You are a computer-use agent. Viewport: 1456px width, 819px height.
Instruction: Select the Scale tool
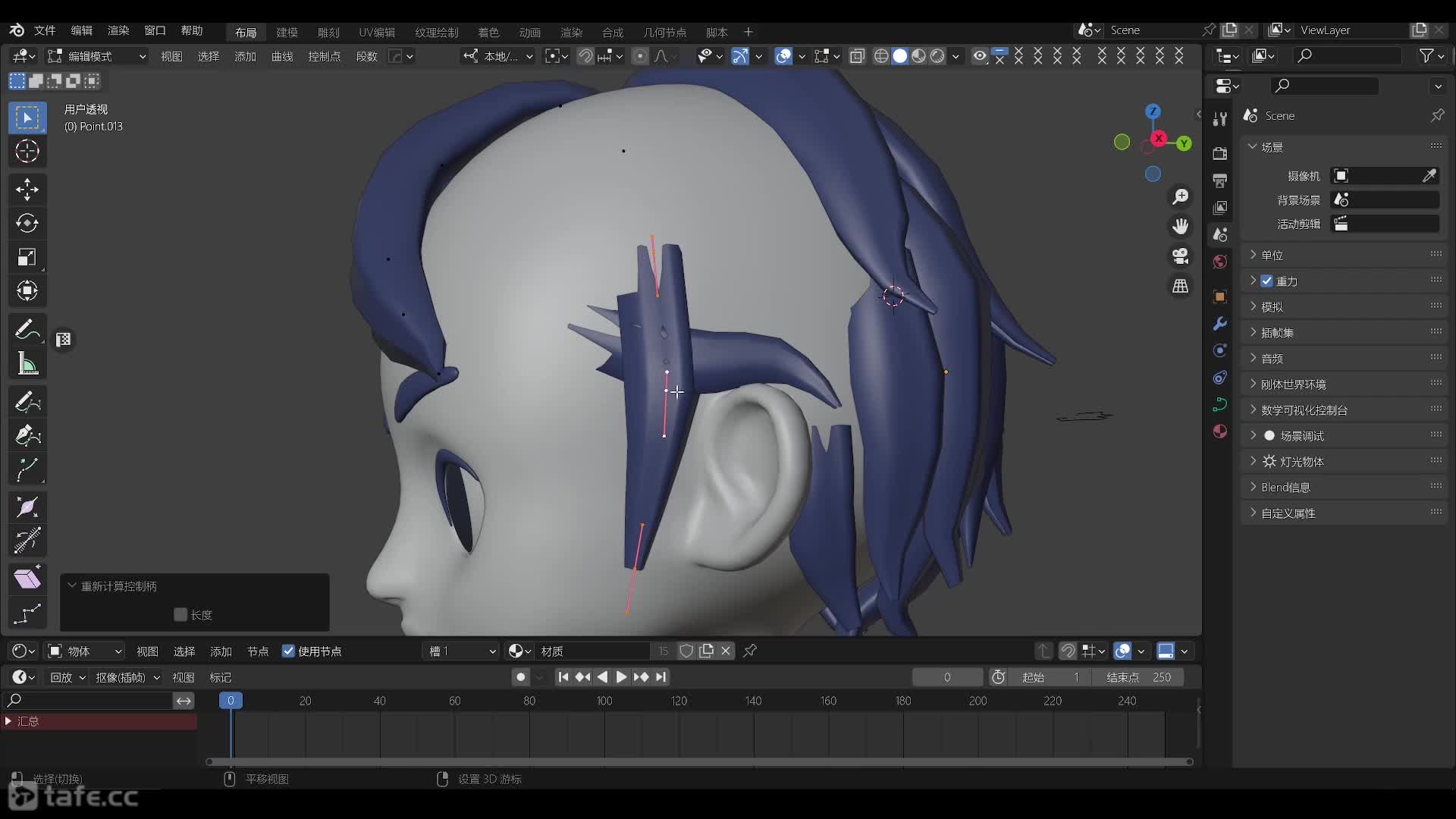(x=27, y=257)
